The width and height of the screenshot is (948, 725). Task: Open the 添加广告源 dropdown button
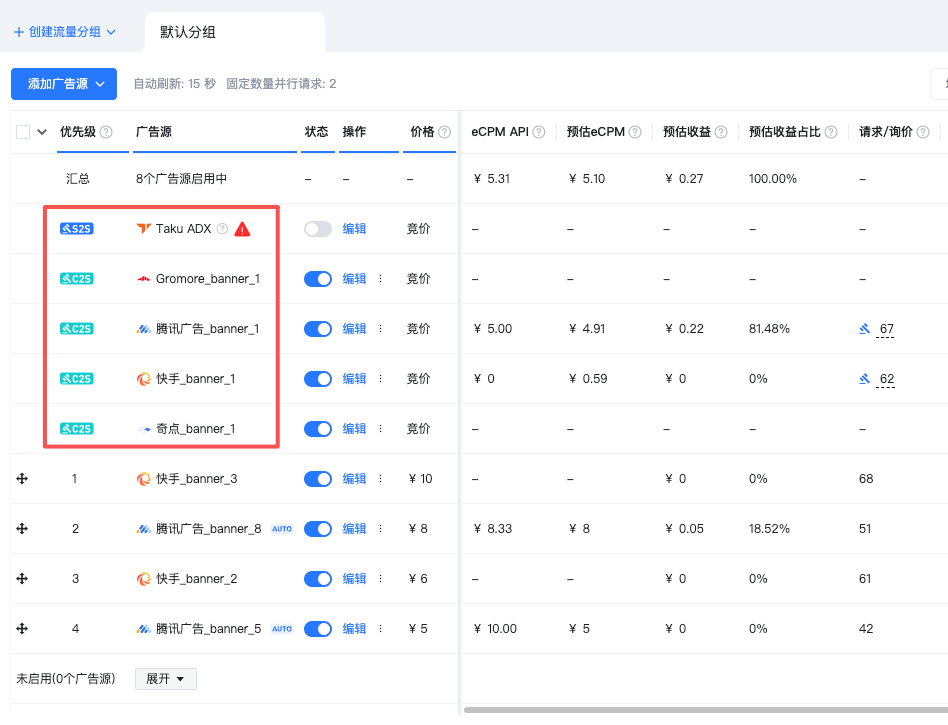[x=64, y=84]
